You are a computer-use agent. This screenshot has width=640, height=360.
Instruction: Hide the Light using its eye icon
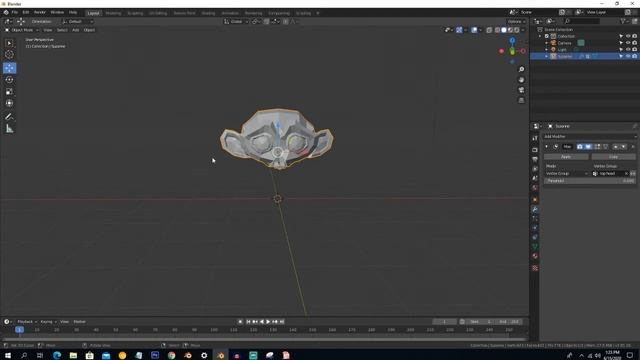point(628,49)
